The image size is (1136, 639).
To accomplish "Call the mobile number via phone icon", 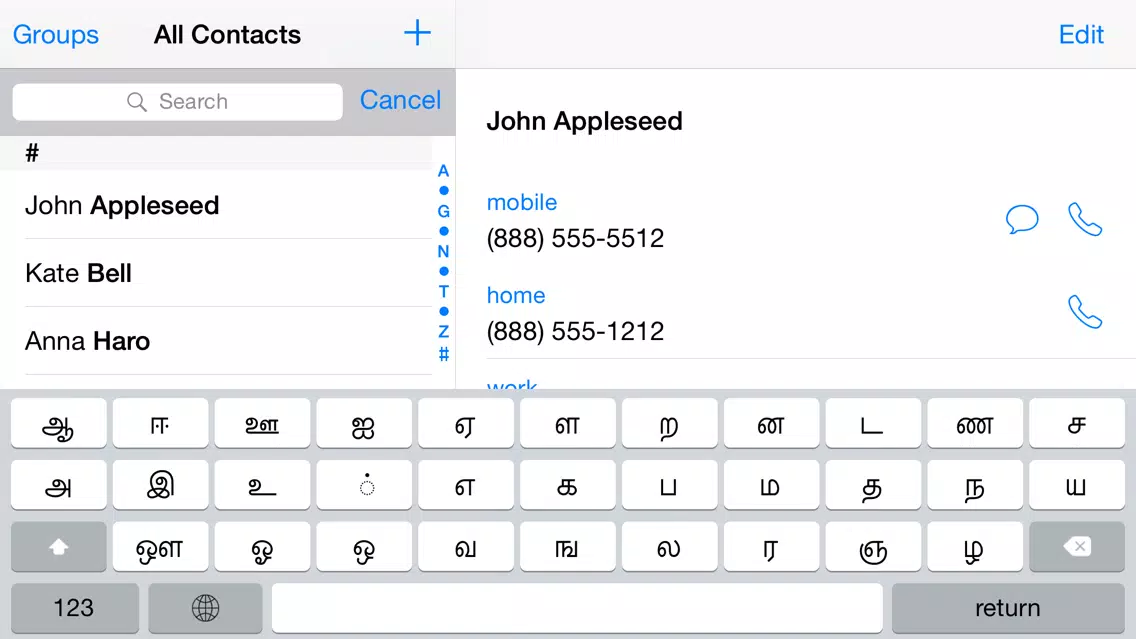I will pos(1085,220).
